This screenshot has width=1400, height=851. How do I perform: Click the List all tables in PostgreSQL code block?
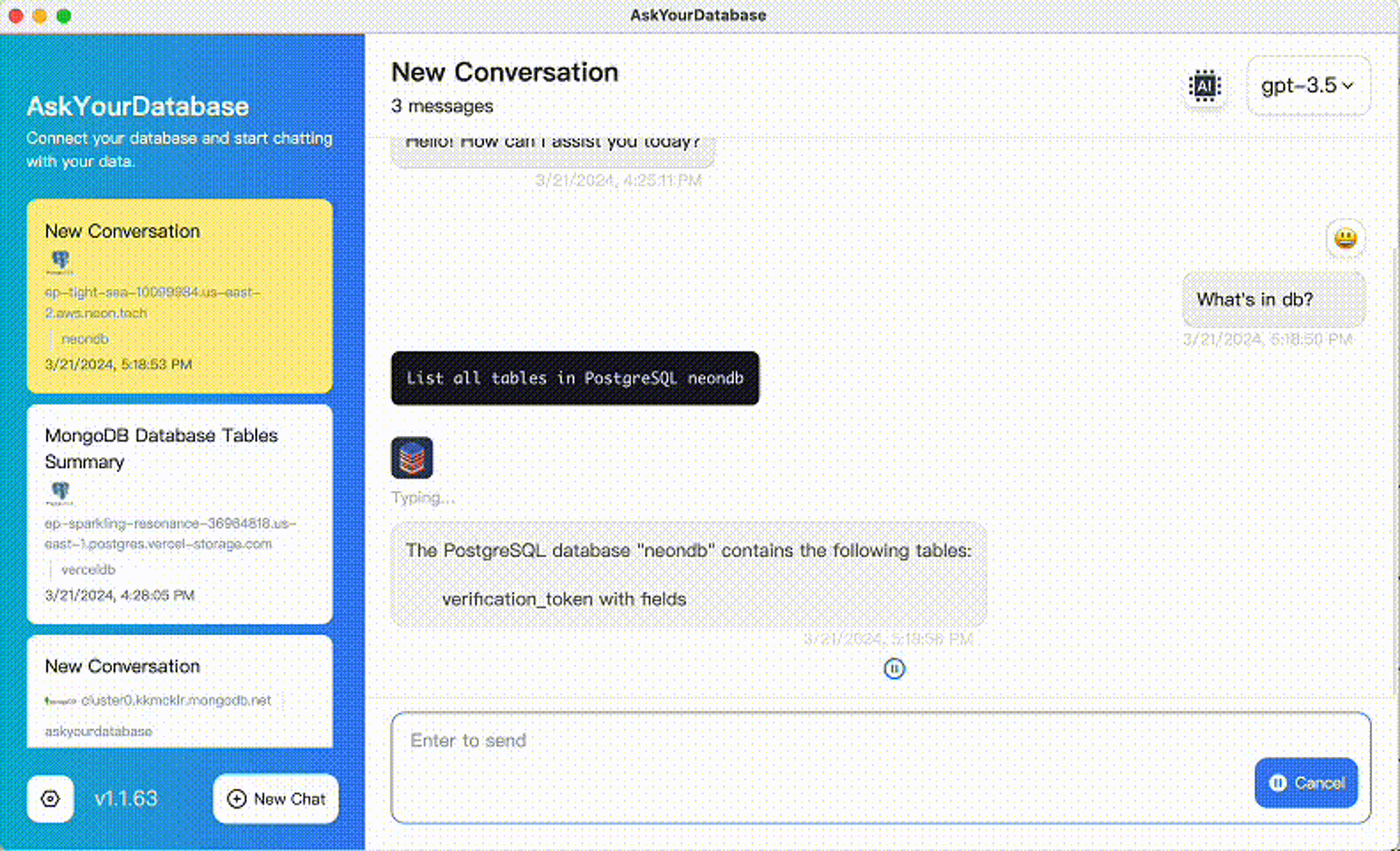[575, 378]
